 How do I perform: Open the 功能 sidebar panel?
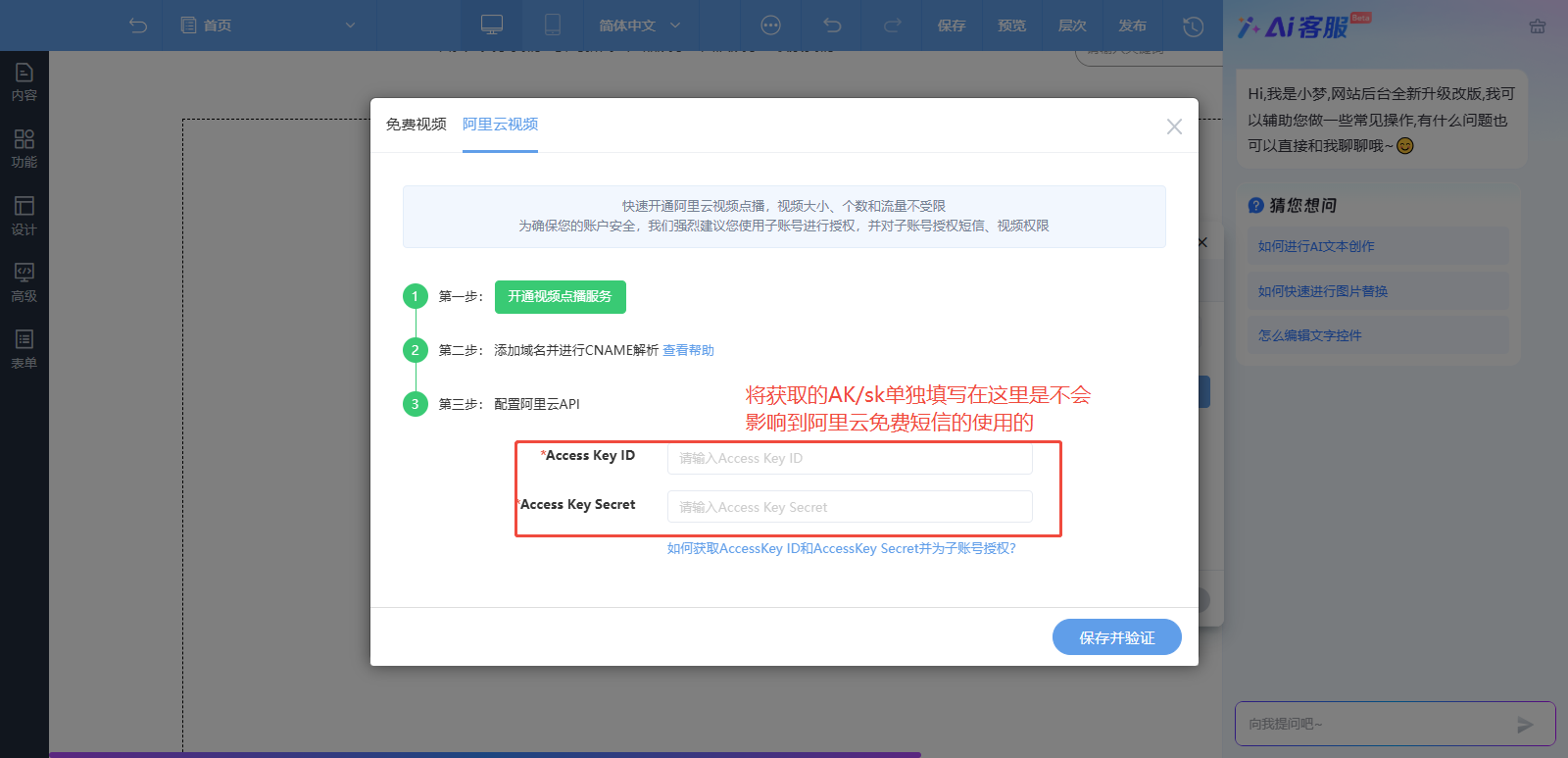point(24,149)
